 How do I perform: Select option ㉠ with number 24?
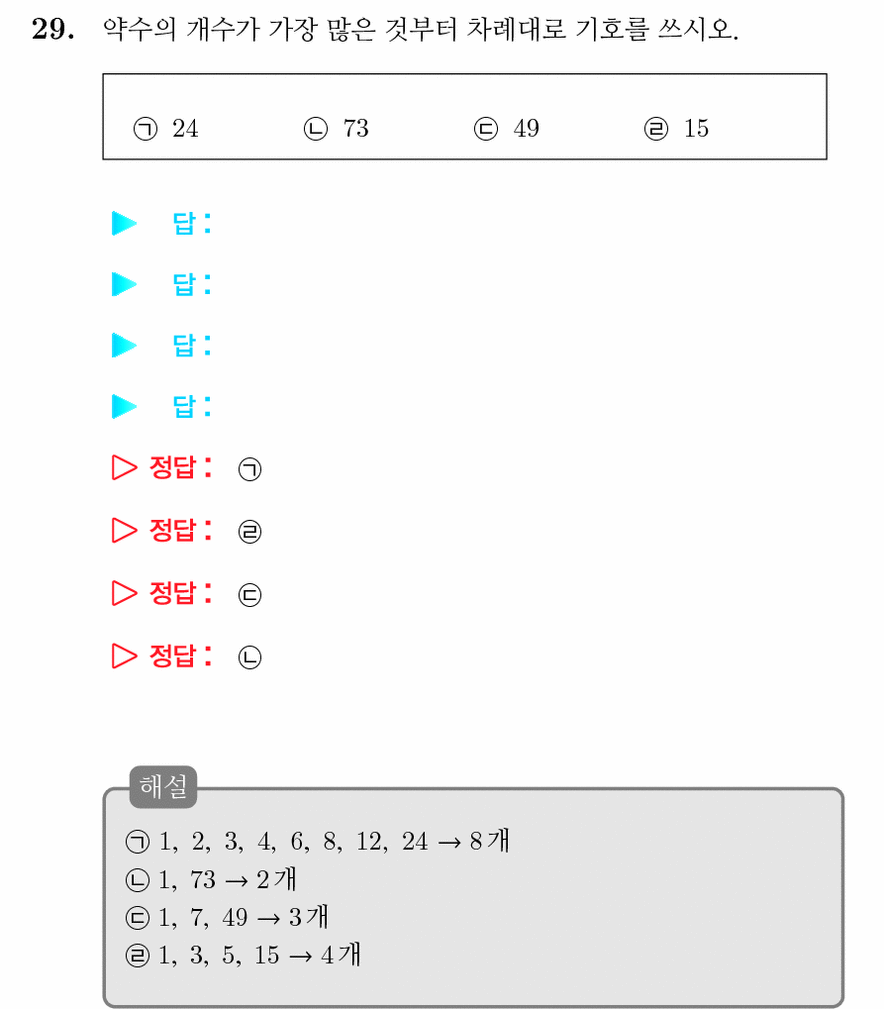pos(165,128)
